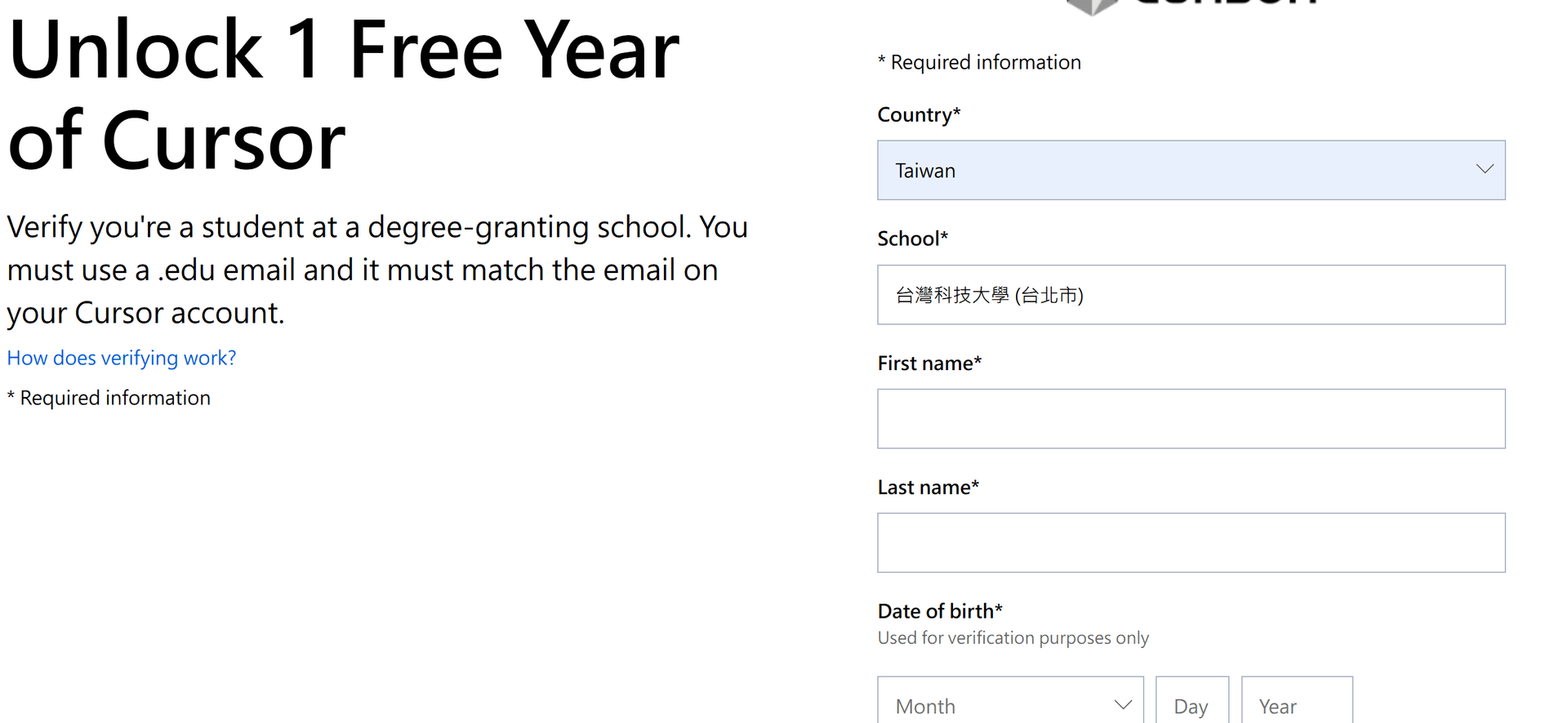Image resolution: width=1568 pixels, height=723 pixels.
Task: Click into the First name input box
Action: (1192, 419)
